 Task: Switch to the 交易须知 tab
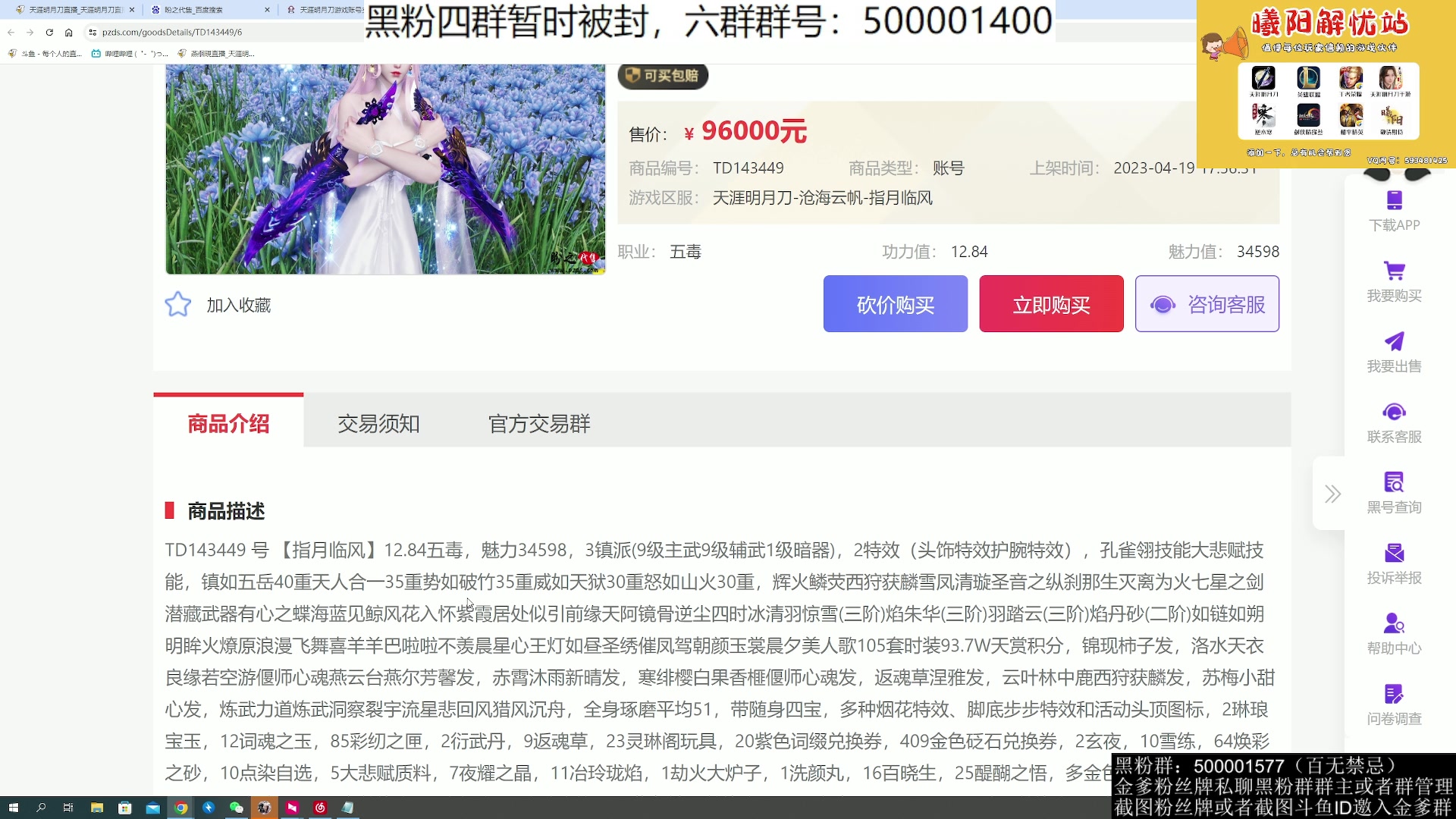tap(379, 424)
